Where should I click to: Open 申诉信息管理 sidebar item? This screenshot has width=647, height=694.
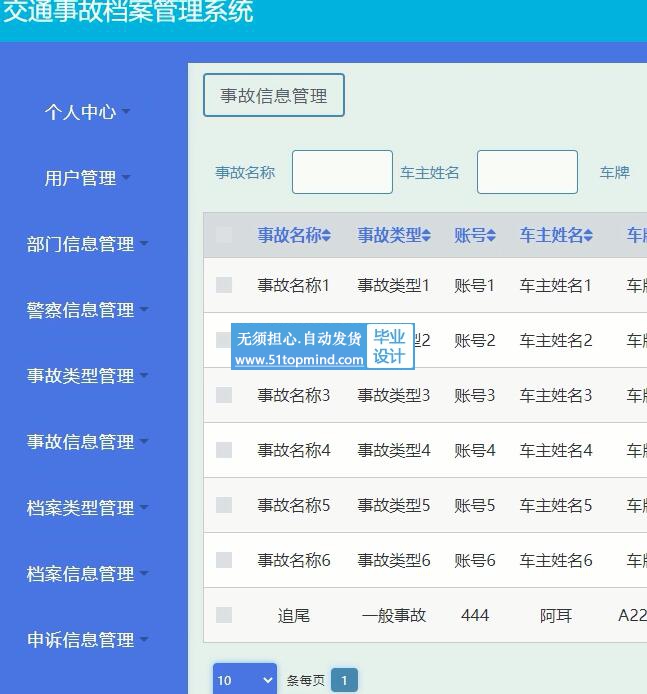pyautogui.click(x=87, y=640)
